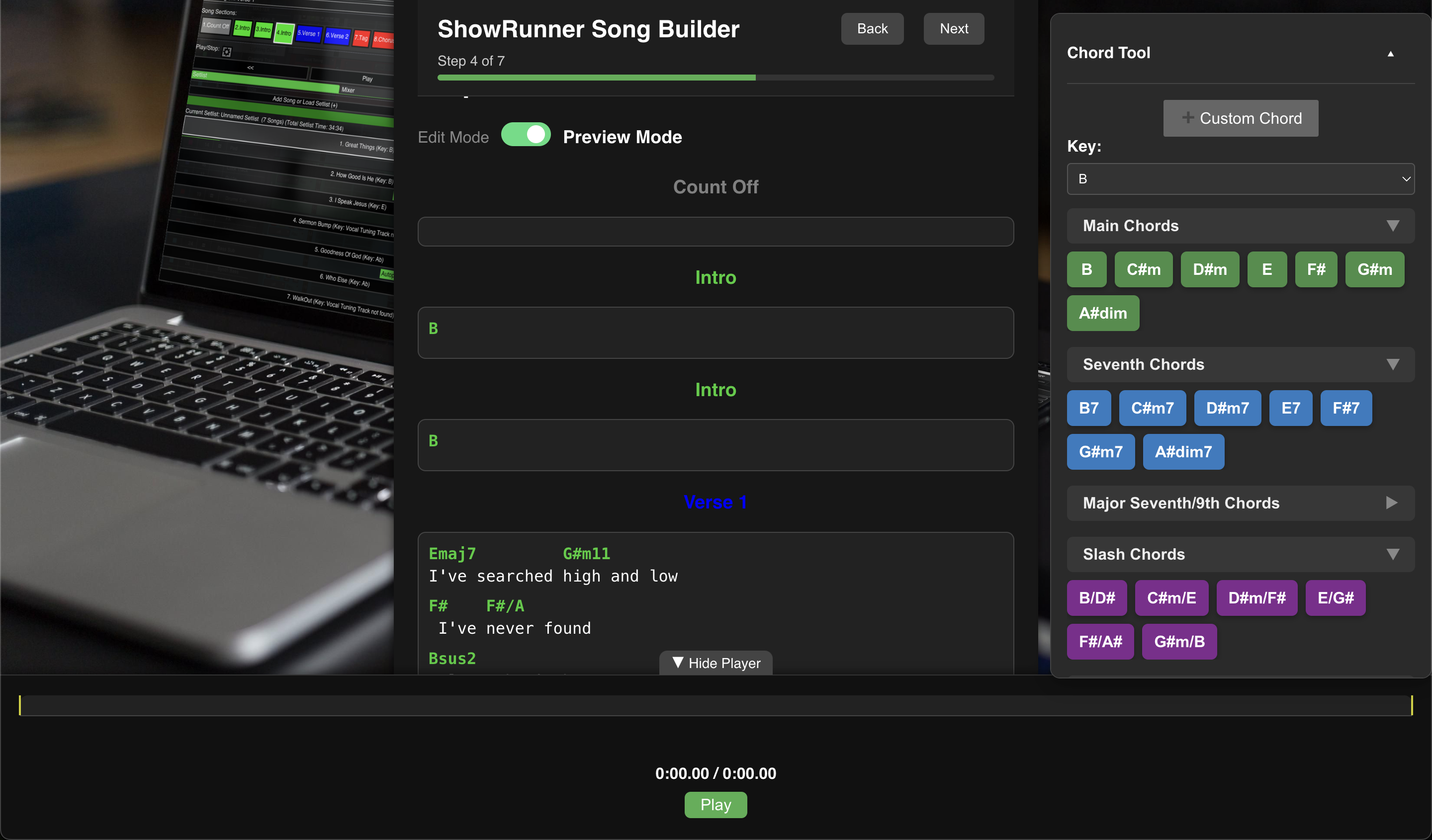Insert the B7 seventh chord

pos(1088,408)
